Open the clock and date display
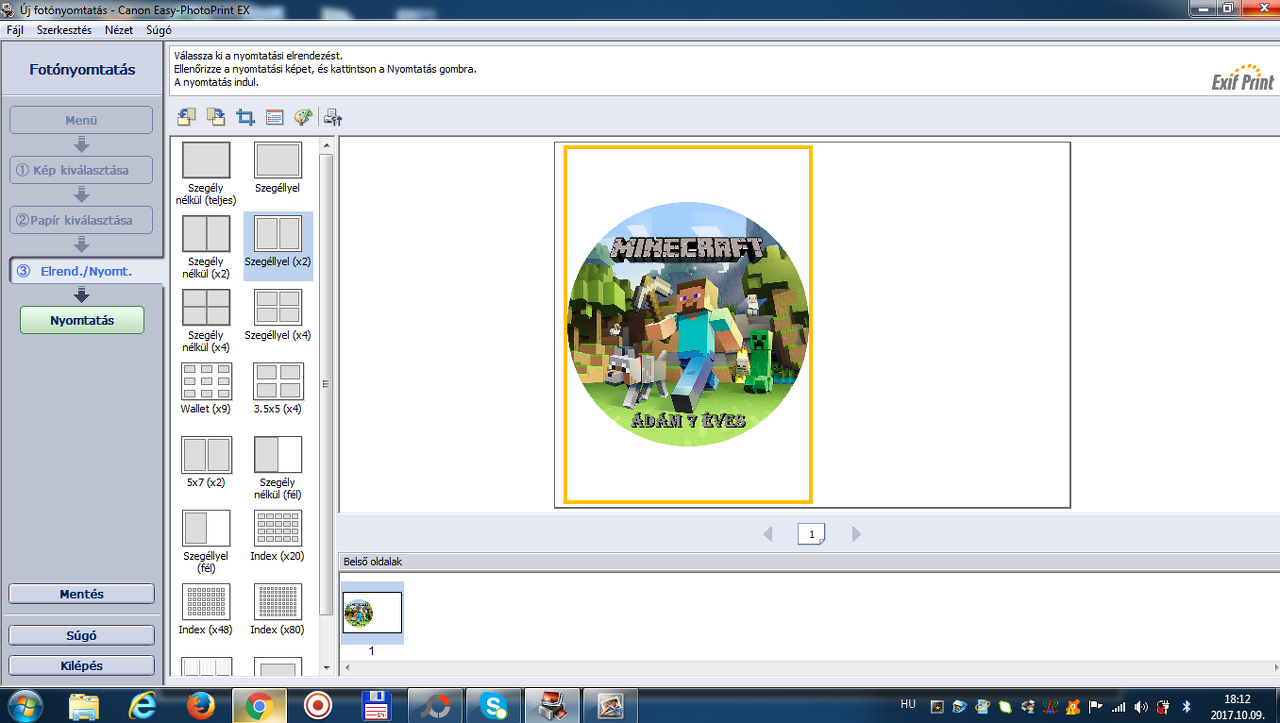This screenshot has width=1280, height=723. 1237,706
